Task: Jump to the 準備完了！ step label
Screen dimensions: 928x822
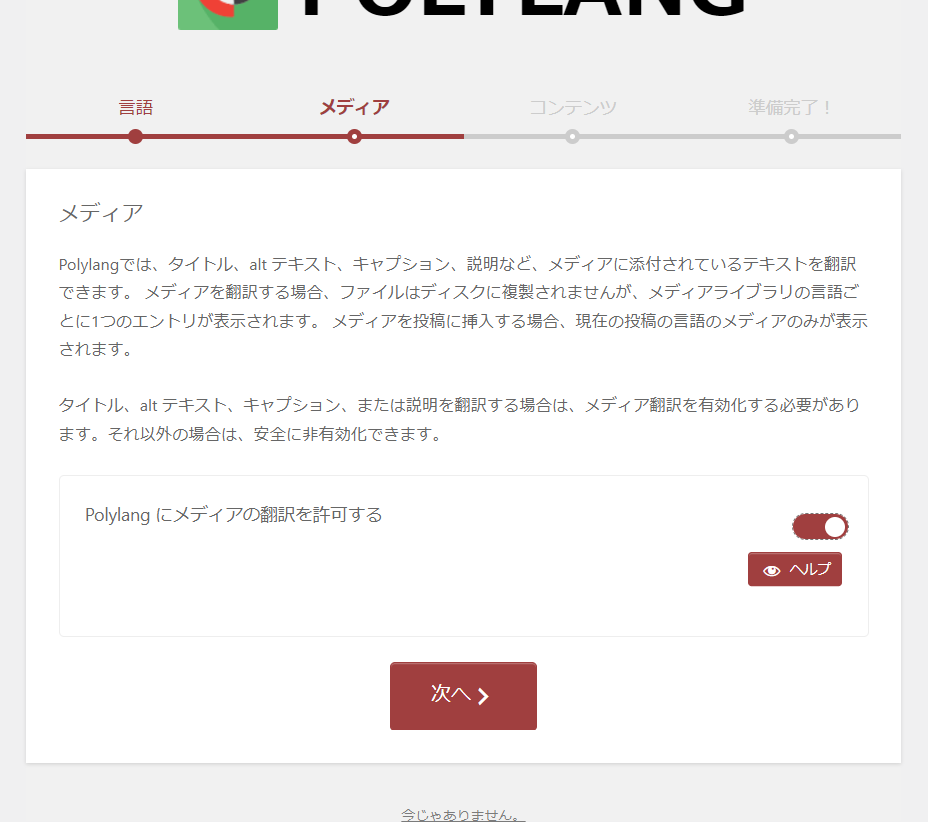Action: coord(791,107)
